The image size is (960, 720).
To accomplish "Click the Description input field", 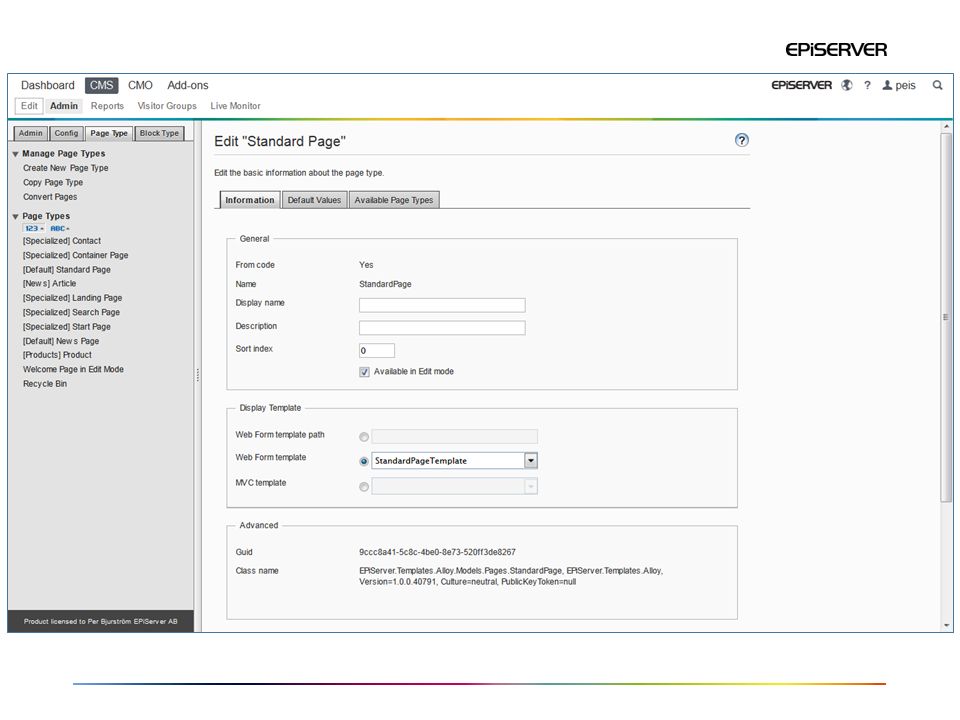I will [442, 328].
